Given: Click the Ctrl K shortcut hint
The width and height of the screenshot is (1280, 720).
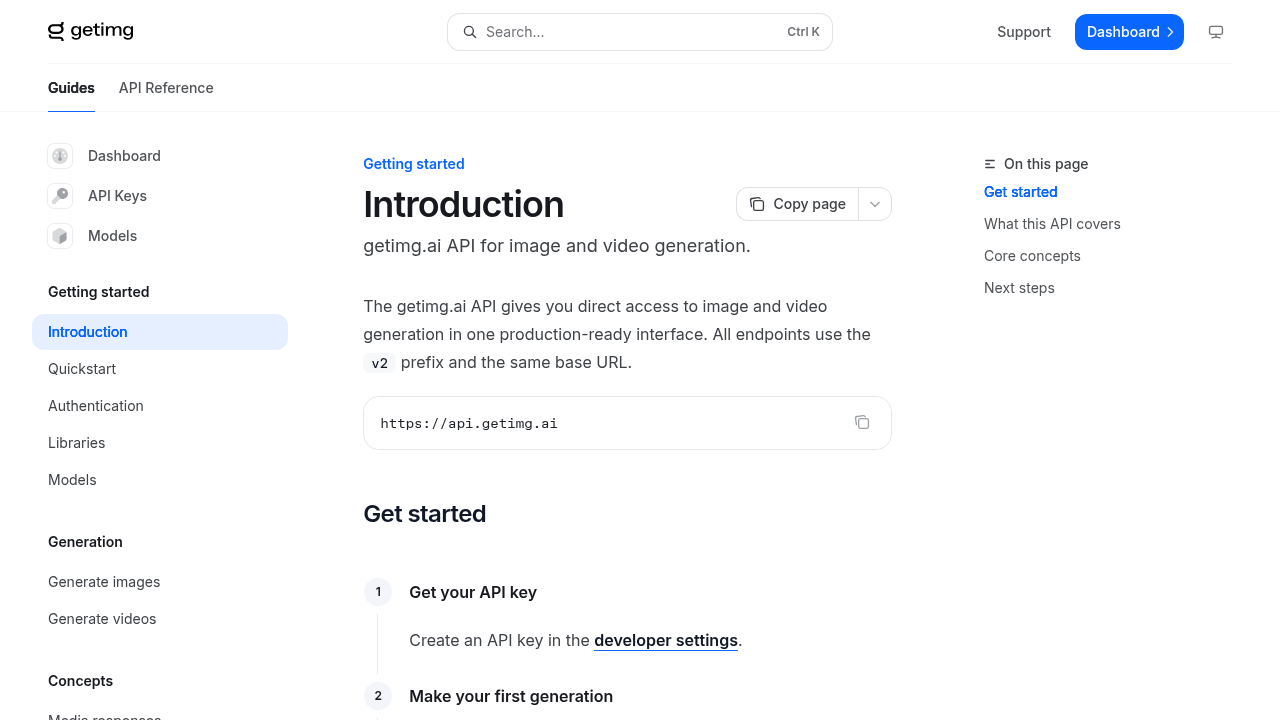Looking at the screenshot, I should tap(803, 32).
